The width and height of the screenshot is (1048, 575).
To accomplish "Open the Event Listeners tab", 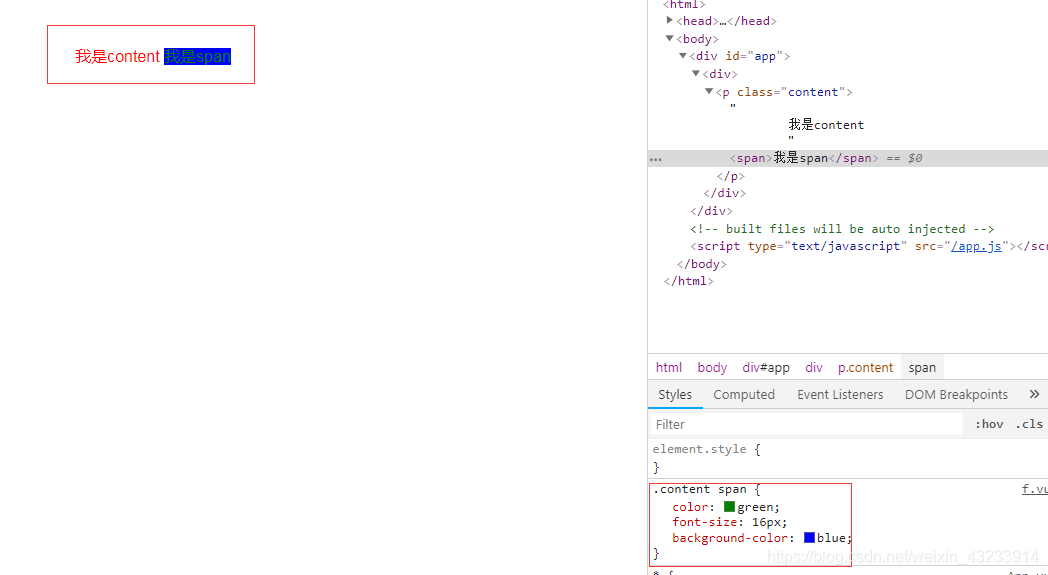I will pos(840,394).
